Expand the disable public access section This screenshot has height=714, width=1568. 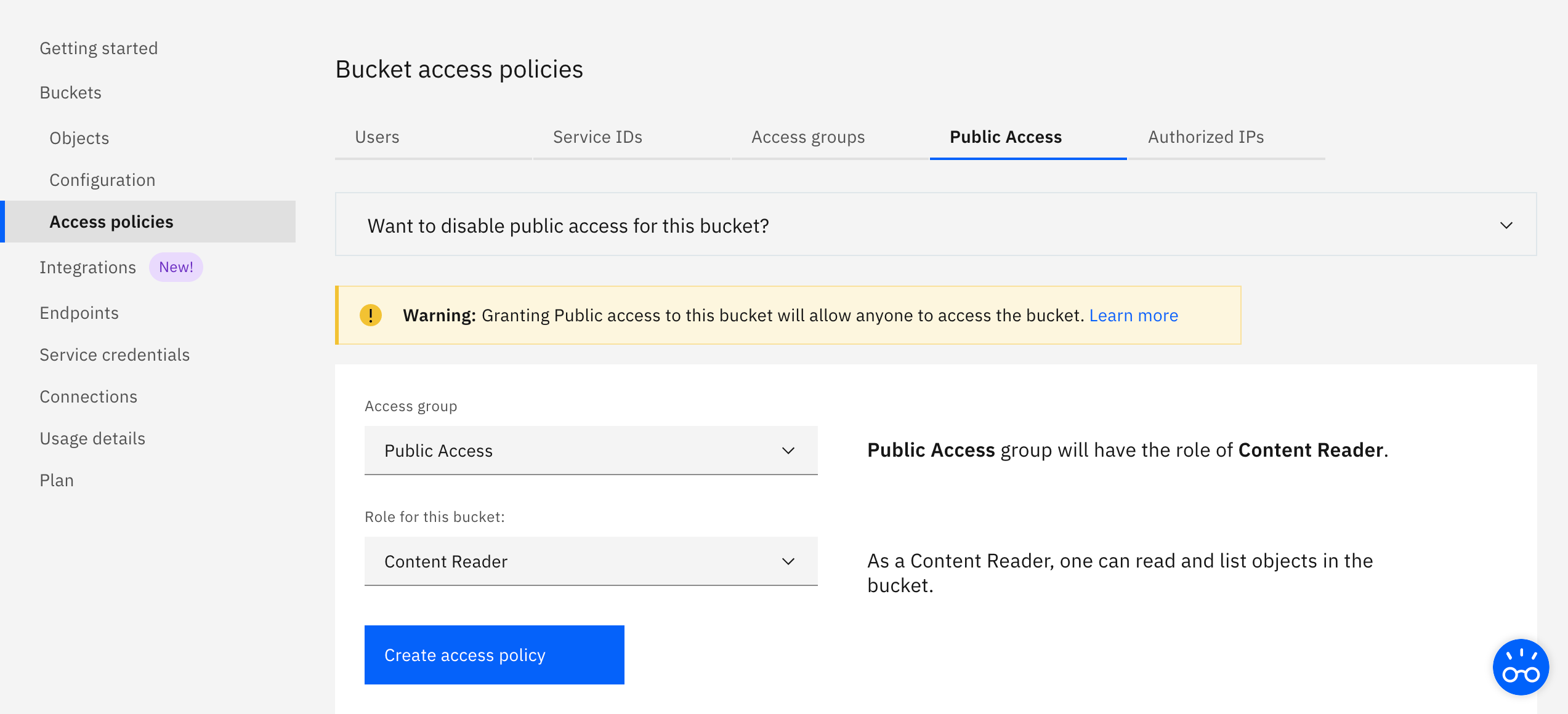[x=1506, y=225]
